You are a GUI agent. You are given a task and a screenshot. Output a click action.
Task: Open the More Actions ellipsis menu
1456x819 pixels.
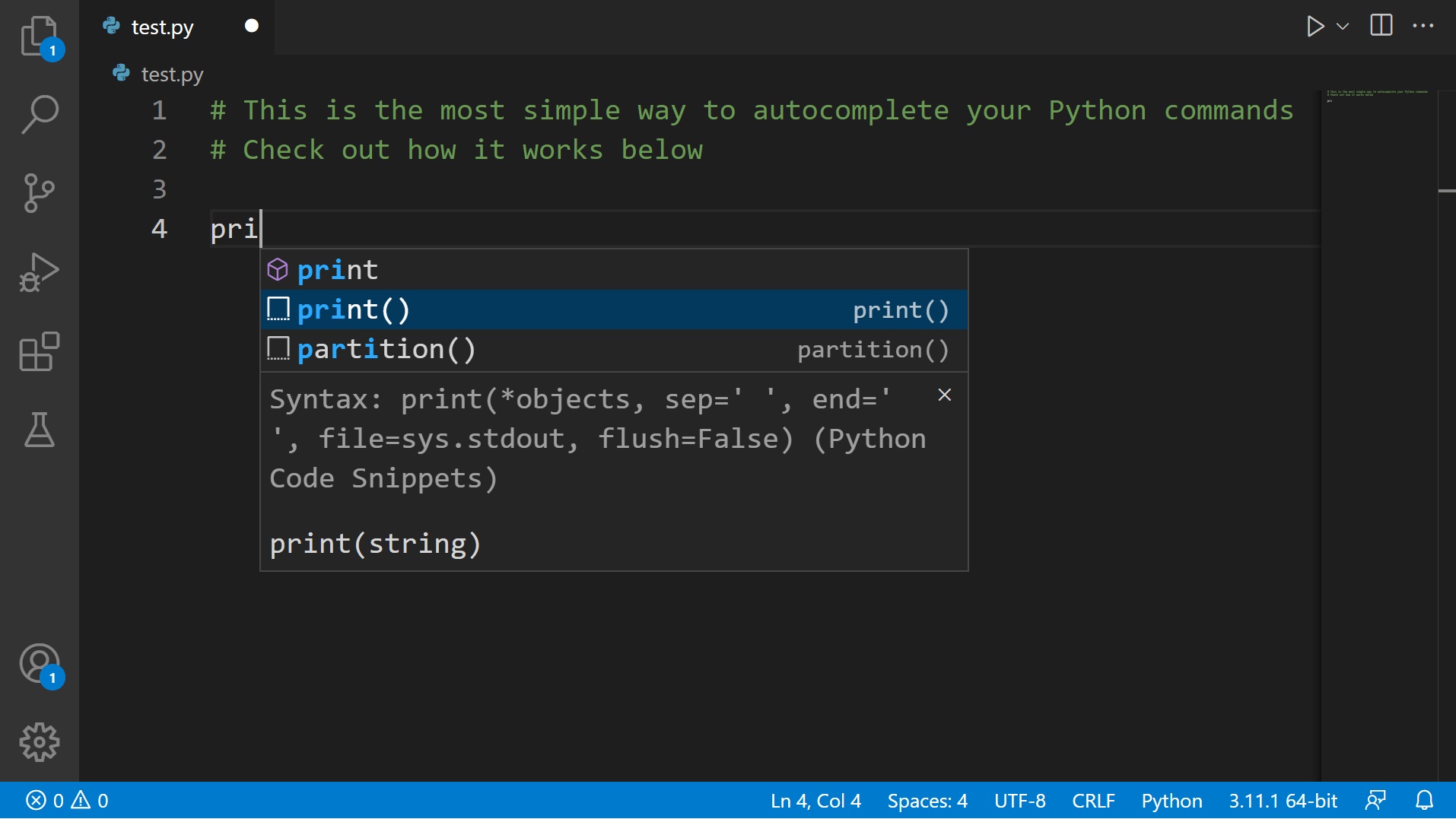1423,25
